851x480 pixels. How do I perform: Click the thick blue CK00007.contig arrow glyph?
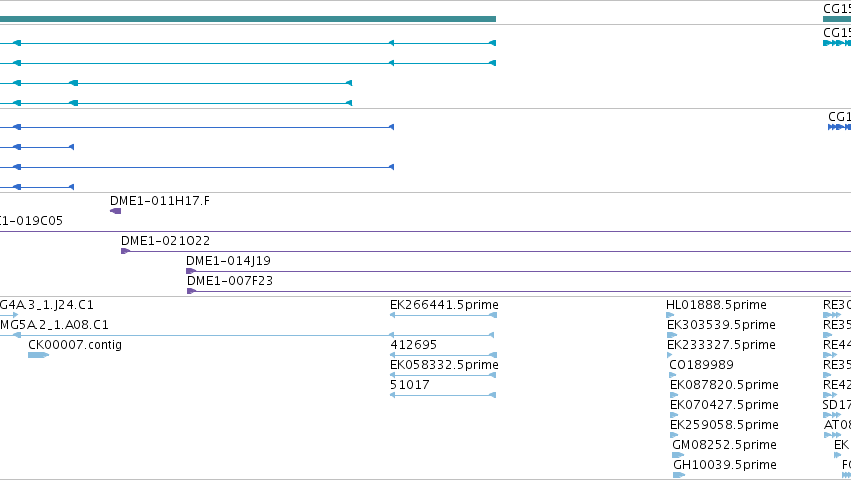(x=39, y=355)
